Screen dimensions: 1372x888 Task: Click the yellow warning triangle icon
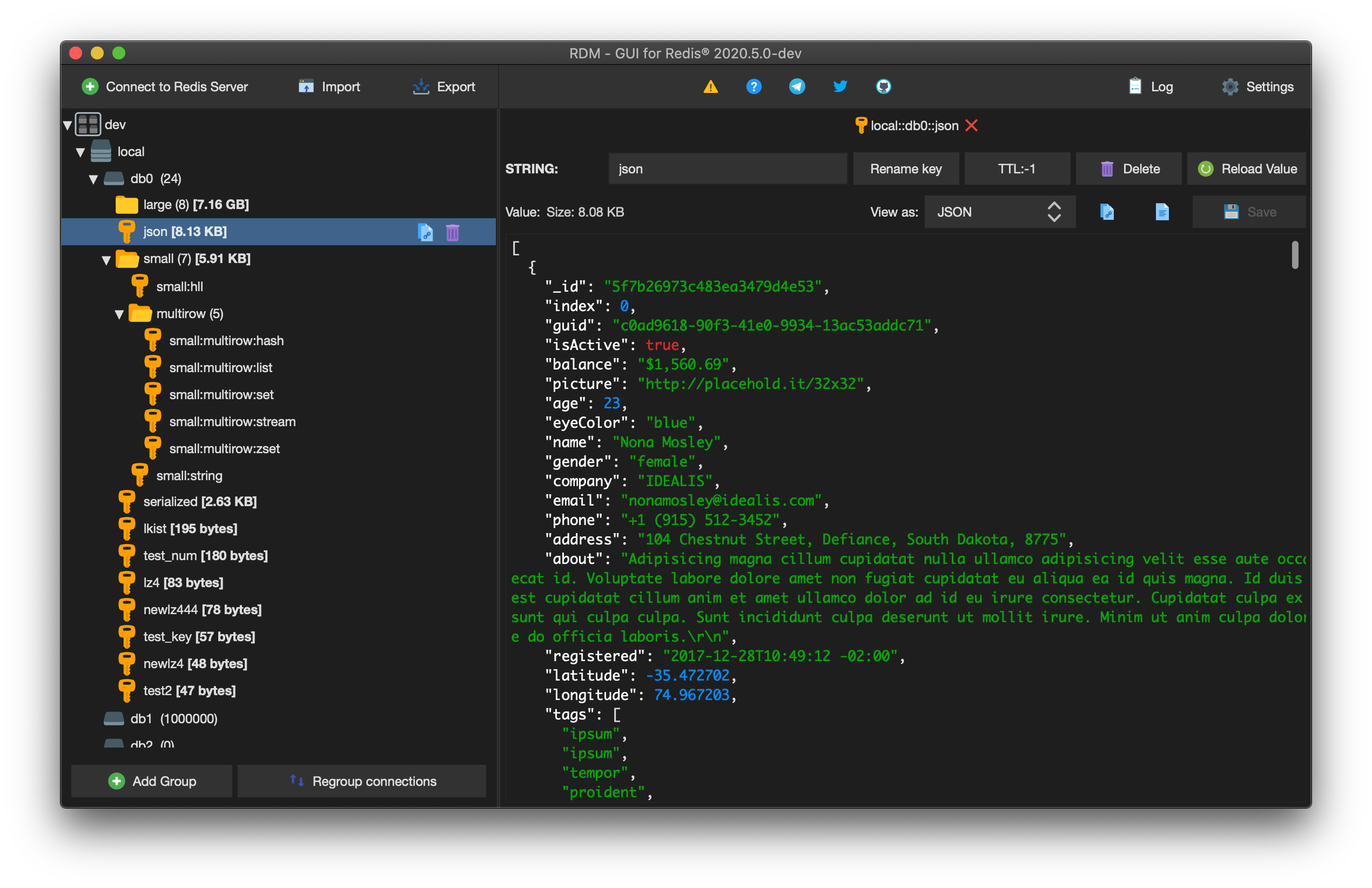710,86
